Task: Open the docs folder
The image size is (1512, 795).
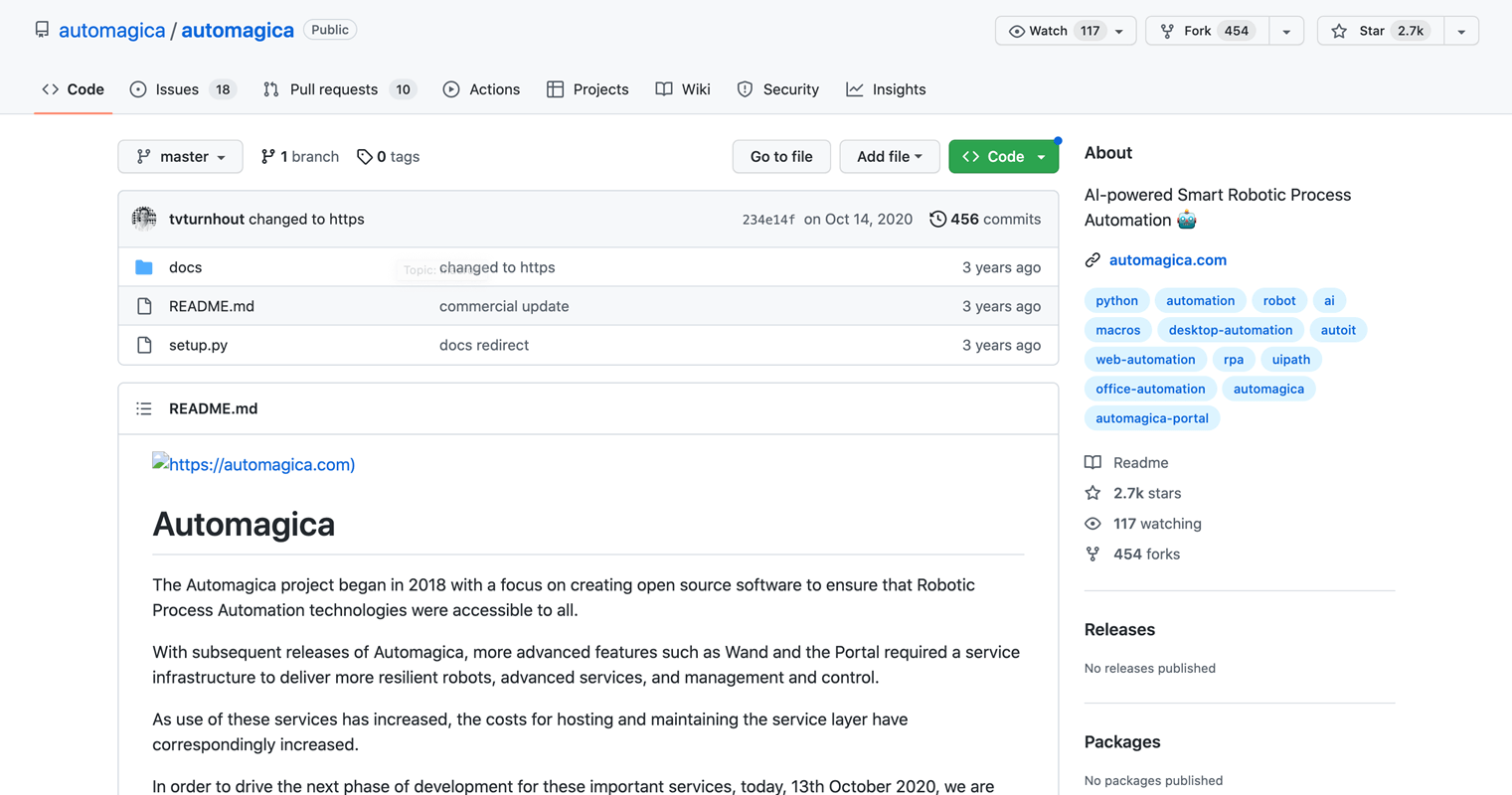Action: [x=185, y=267]
